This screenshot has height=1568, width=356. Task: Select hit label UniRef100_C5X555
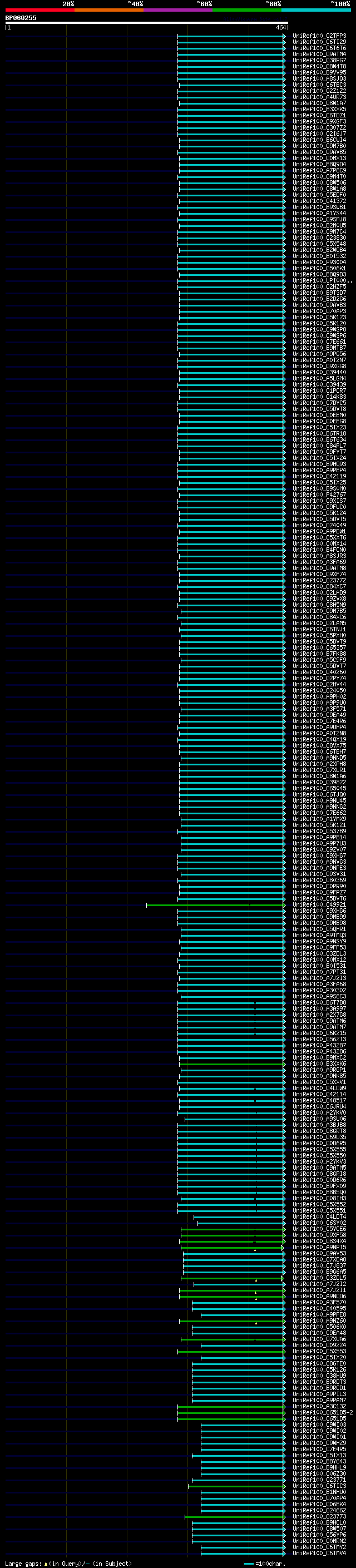point(319,1150)
